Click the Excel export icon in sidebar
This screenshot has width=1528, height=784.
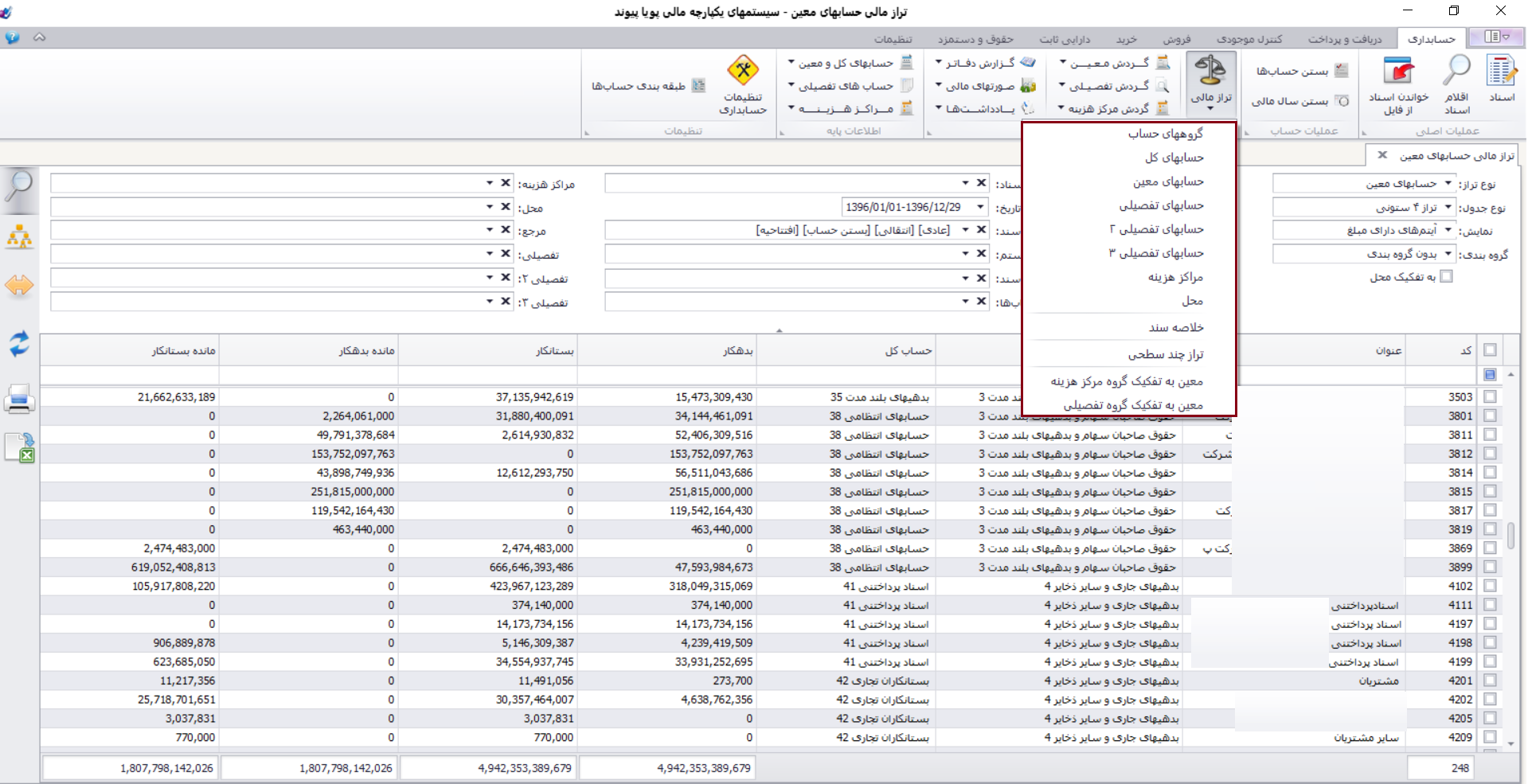click(19, 447)
